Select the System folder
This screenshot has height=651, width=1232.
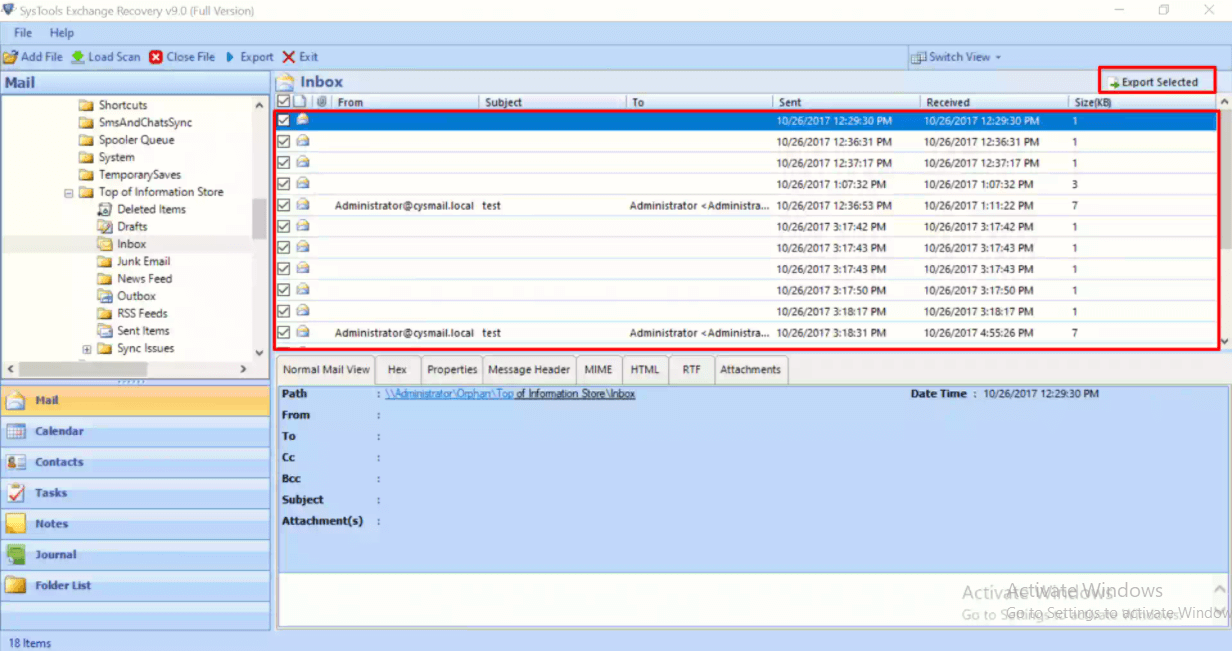116,157
